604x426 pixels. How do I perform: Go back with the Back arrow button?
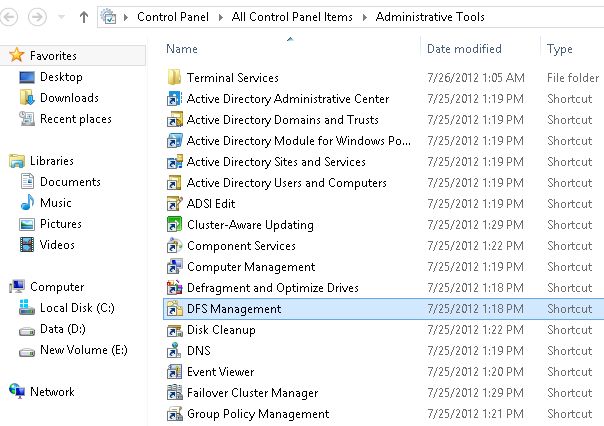tap(13, 17)
